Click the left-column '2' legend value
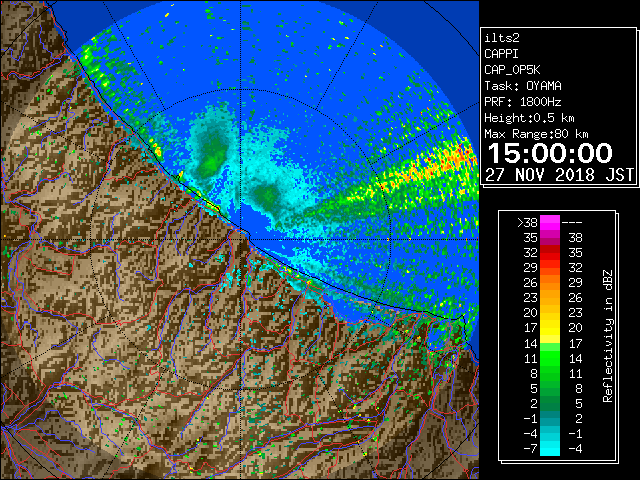Image resolution: width=640 pixels, height=480 pixels. pos(534,403)
